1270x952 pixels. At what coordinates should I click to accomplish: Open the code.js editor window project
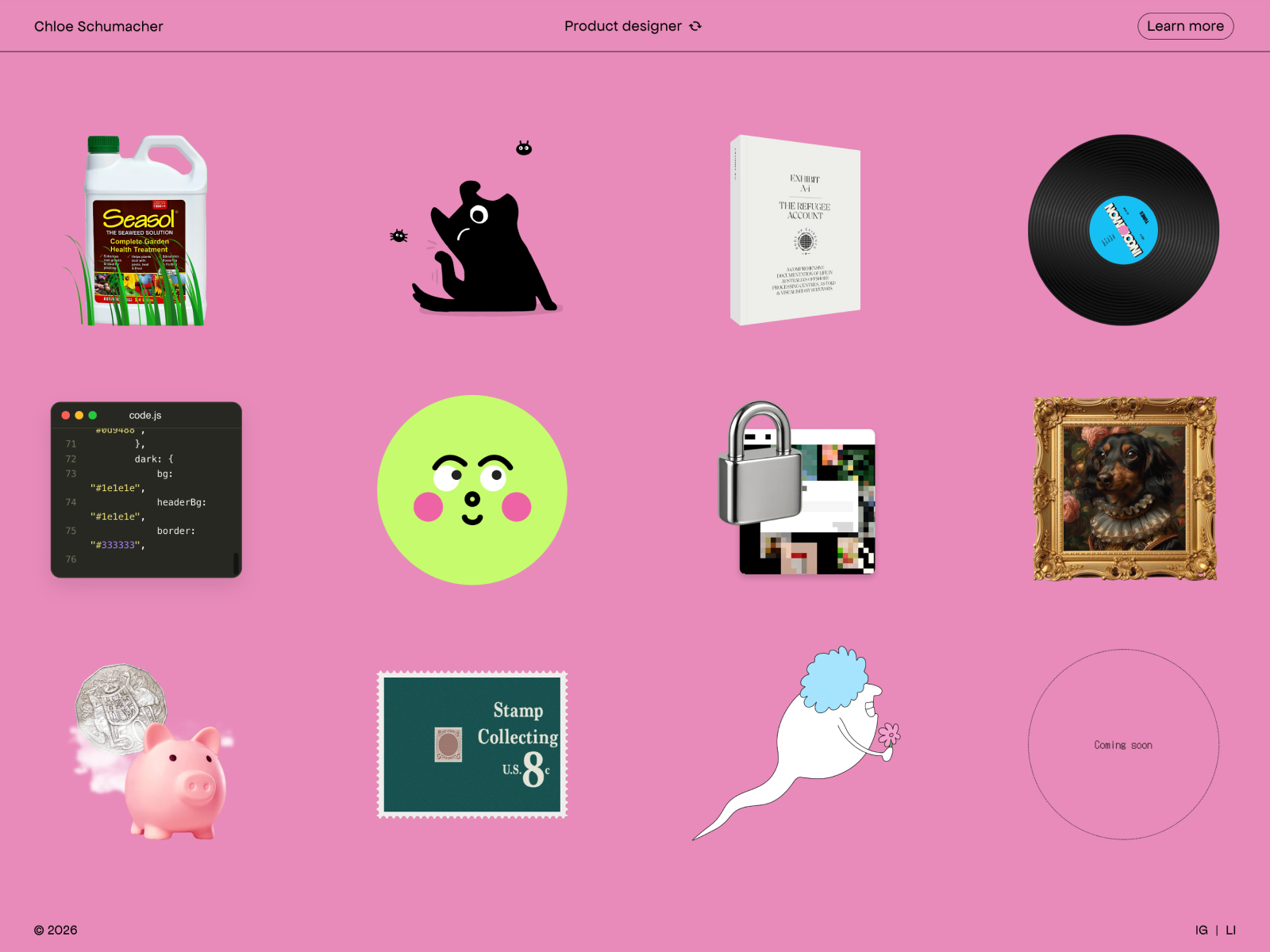146,489
